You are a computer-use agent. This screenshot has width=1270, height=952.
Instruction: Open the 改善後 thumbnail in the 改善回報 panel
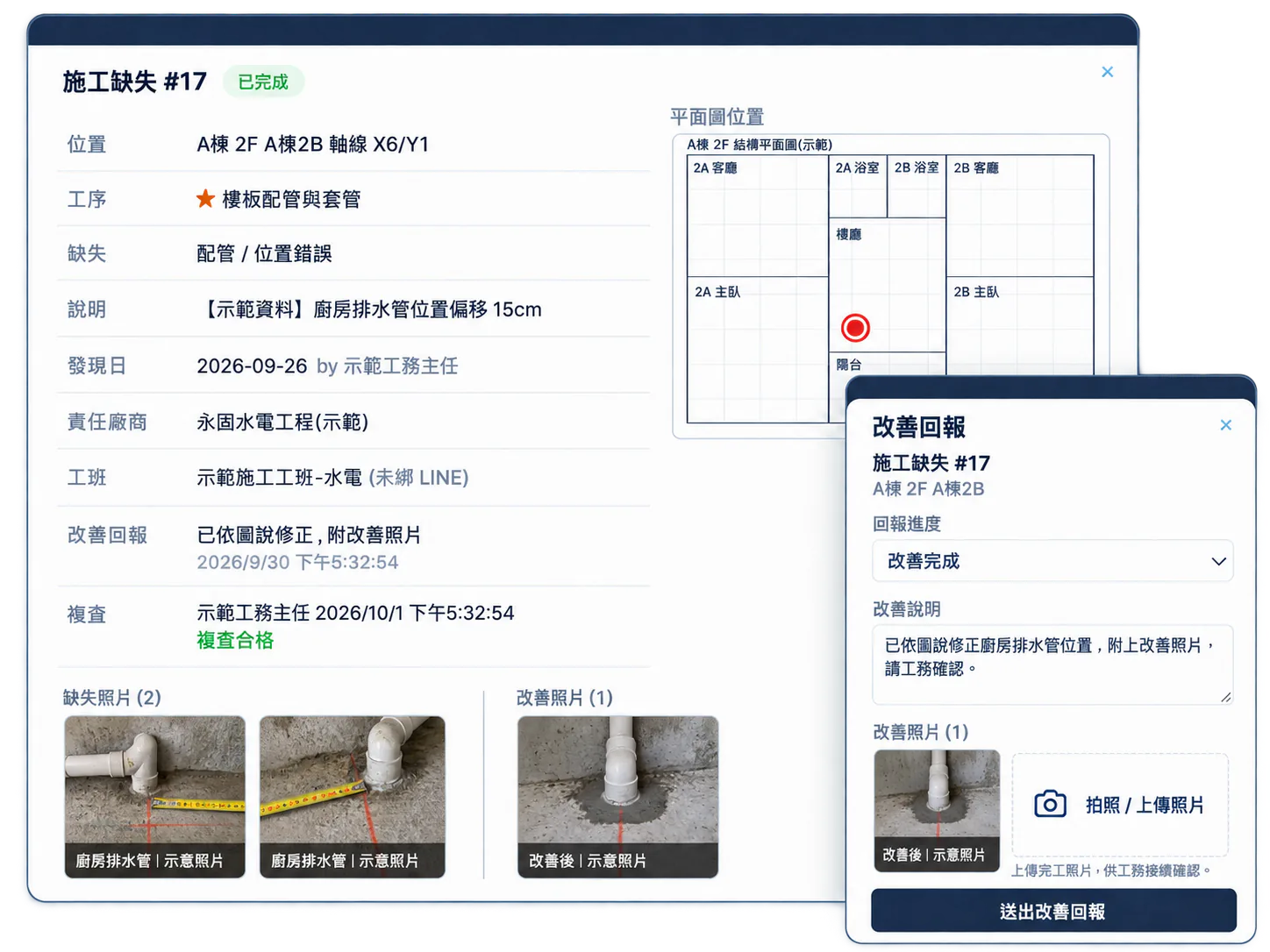pyautogui.click(x=937, y=811)
